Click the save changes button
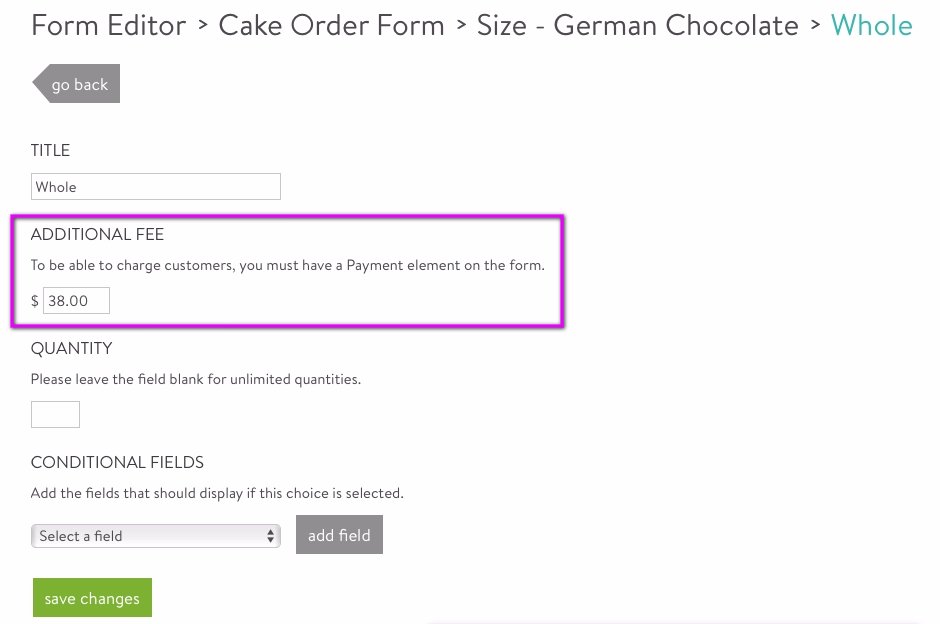Viewport: 940px width, 624px height. [92, 597]
